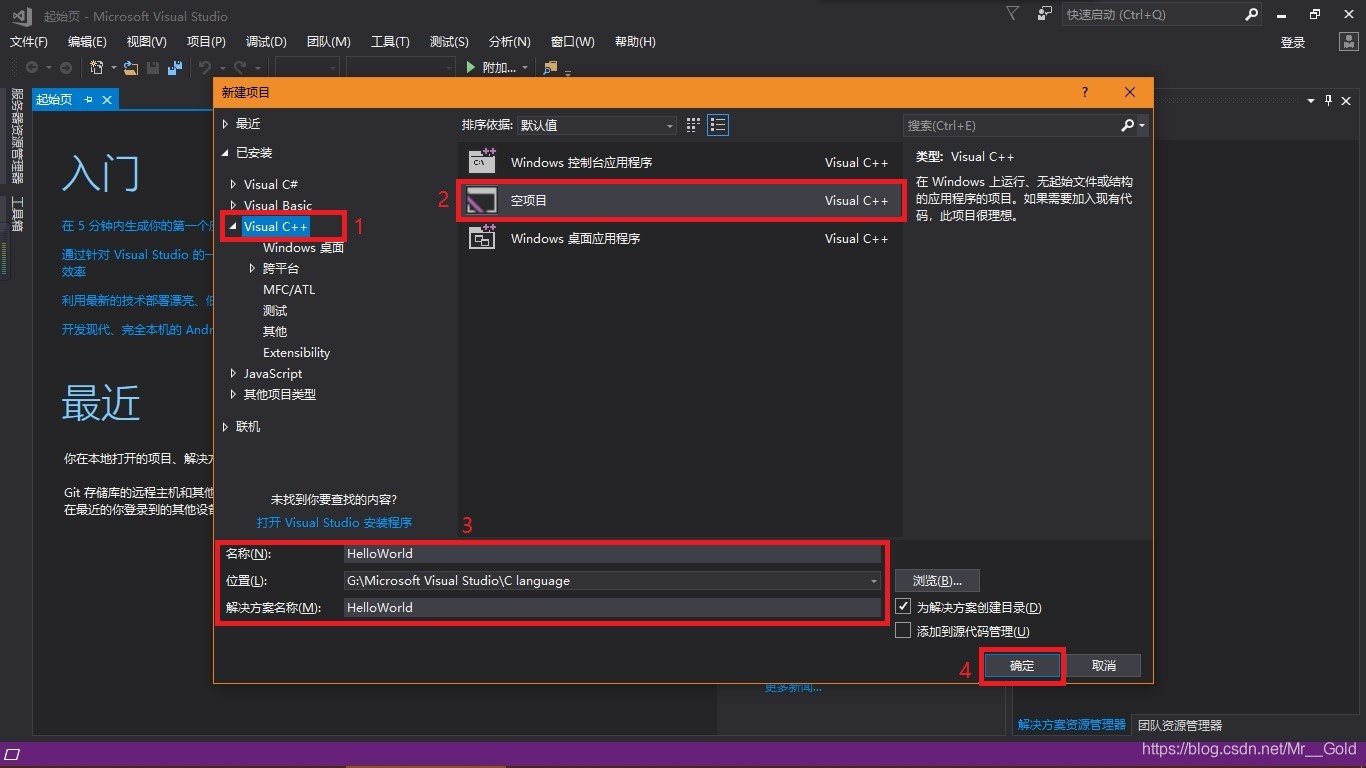Image resolution: width=1366 pixels, height=768 pixels.
Task: Open the 文件(F) menu
Action: (29, 41)
